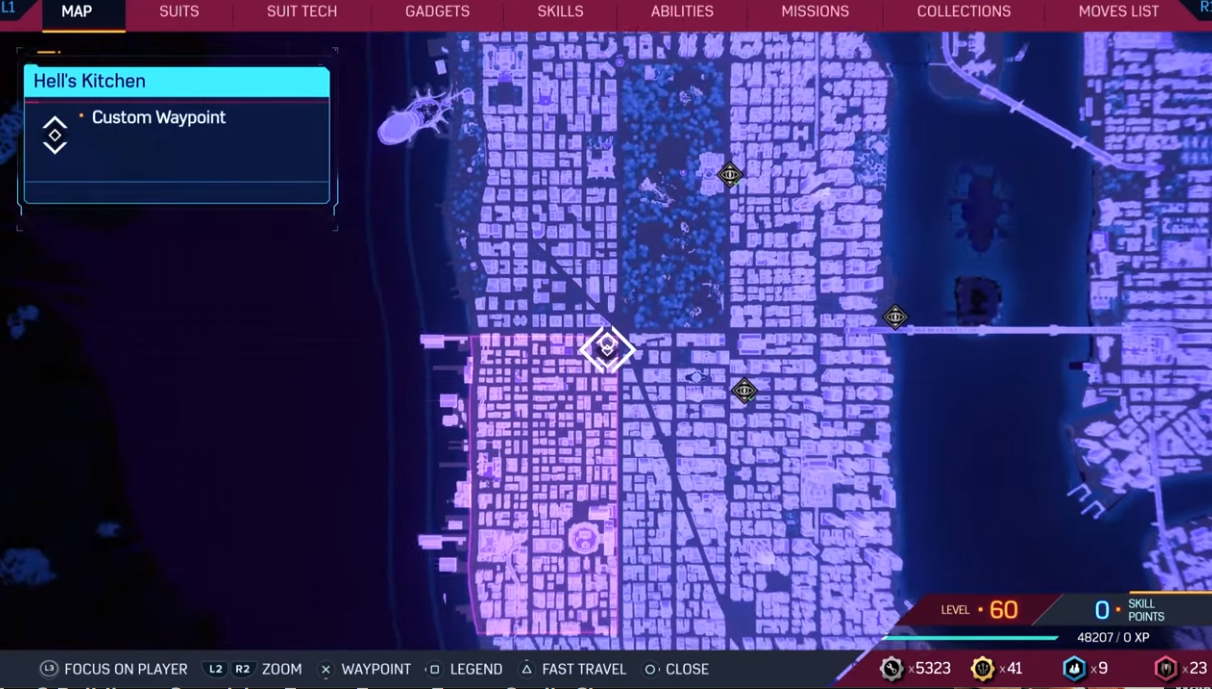1212x689 pixels.
Task: Select the eye marker inside the park
Action: (730, 175)
